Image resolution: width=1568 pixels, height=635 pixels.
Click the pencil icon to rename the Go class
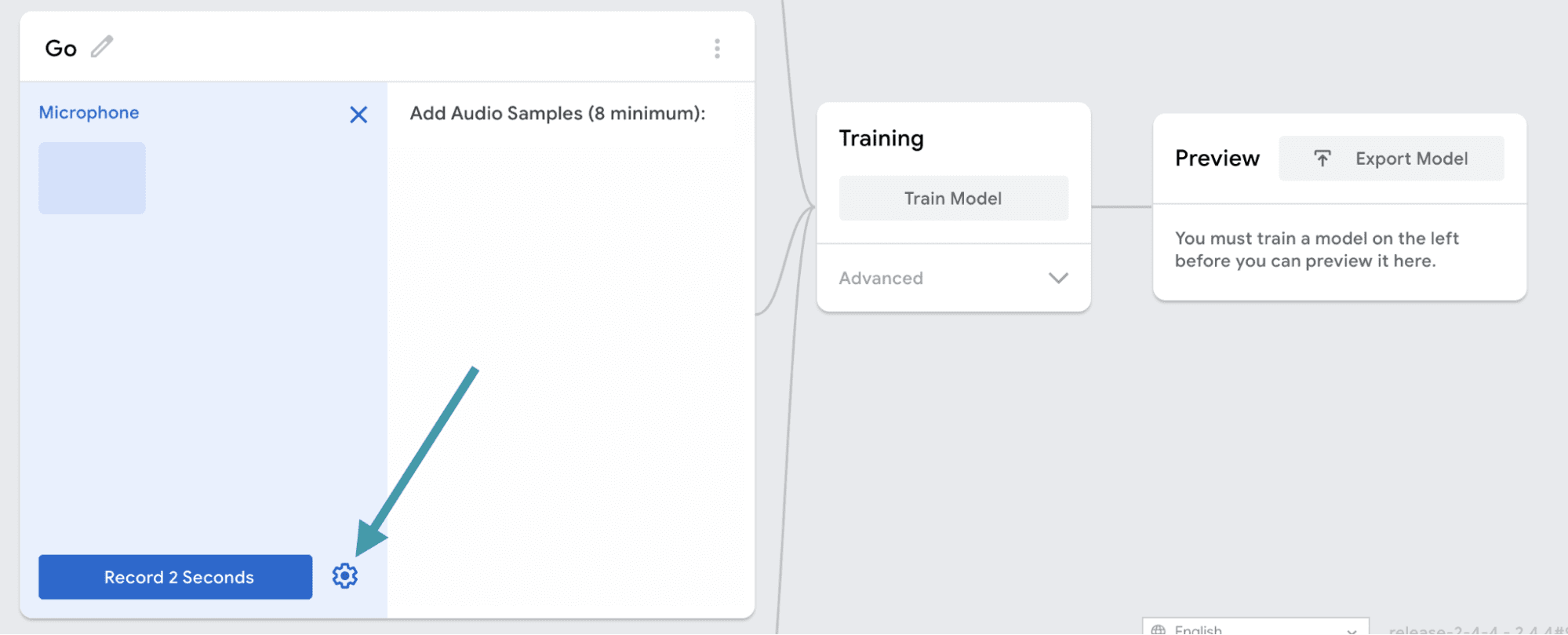(102, 47)
